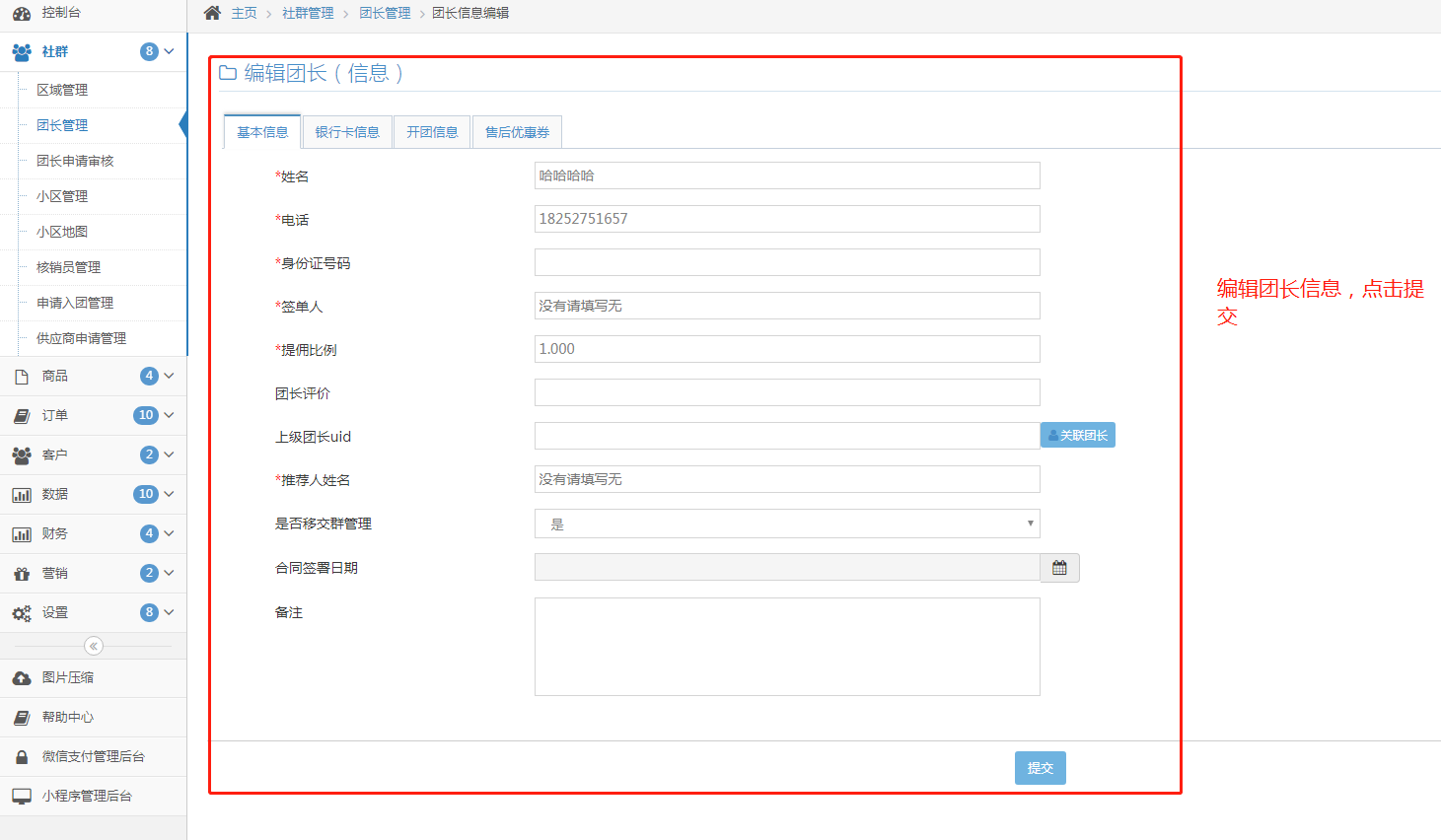The image size is (1441, 840).
Task: Click the 备注 text area
Action: pos(787,647)
